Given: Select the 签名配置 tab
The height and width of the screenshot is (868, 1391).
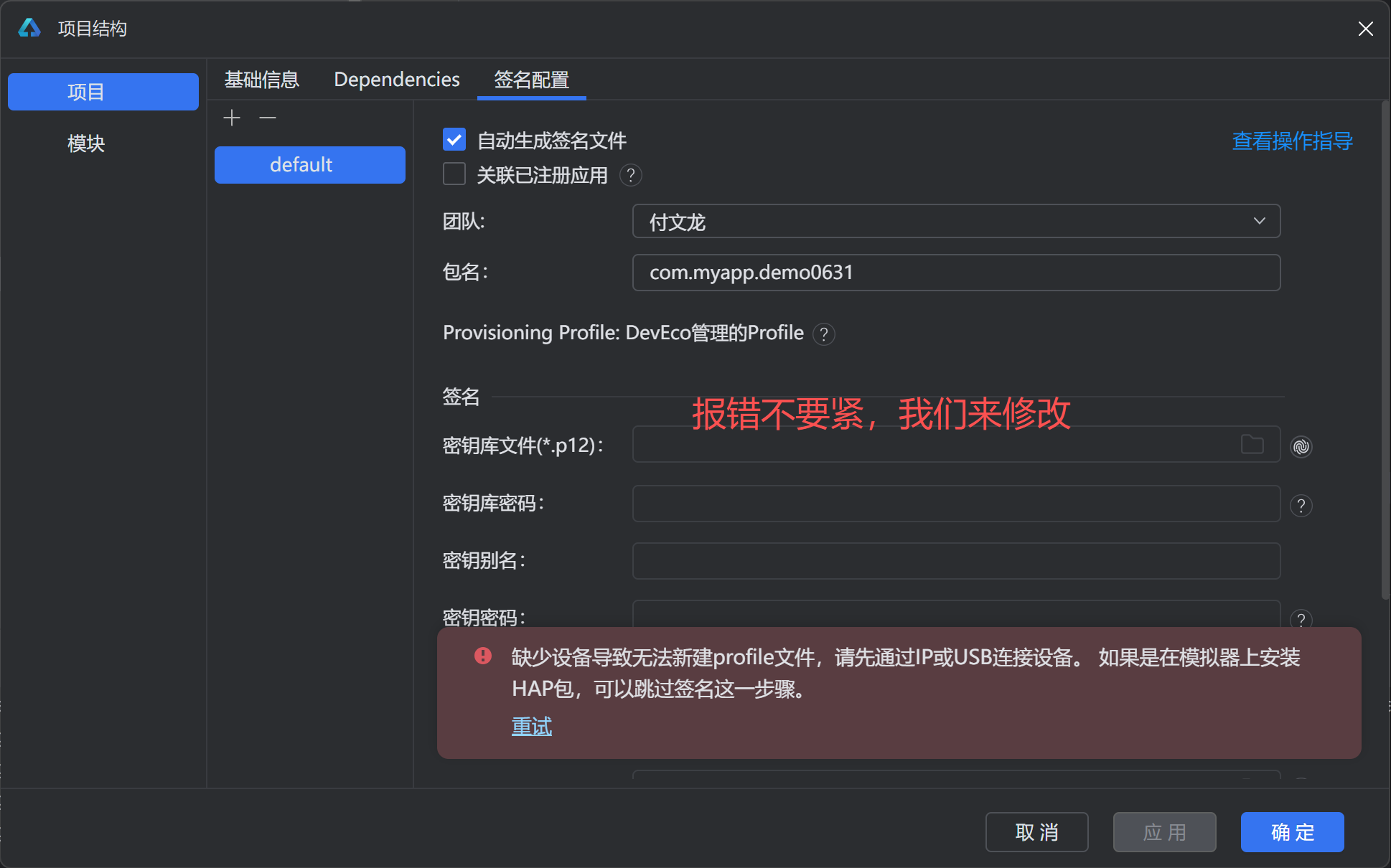Looking at the screenshot, I should (531, 80).
